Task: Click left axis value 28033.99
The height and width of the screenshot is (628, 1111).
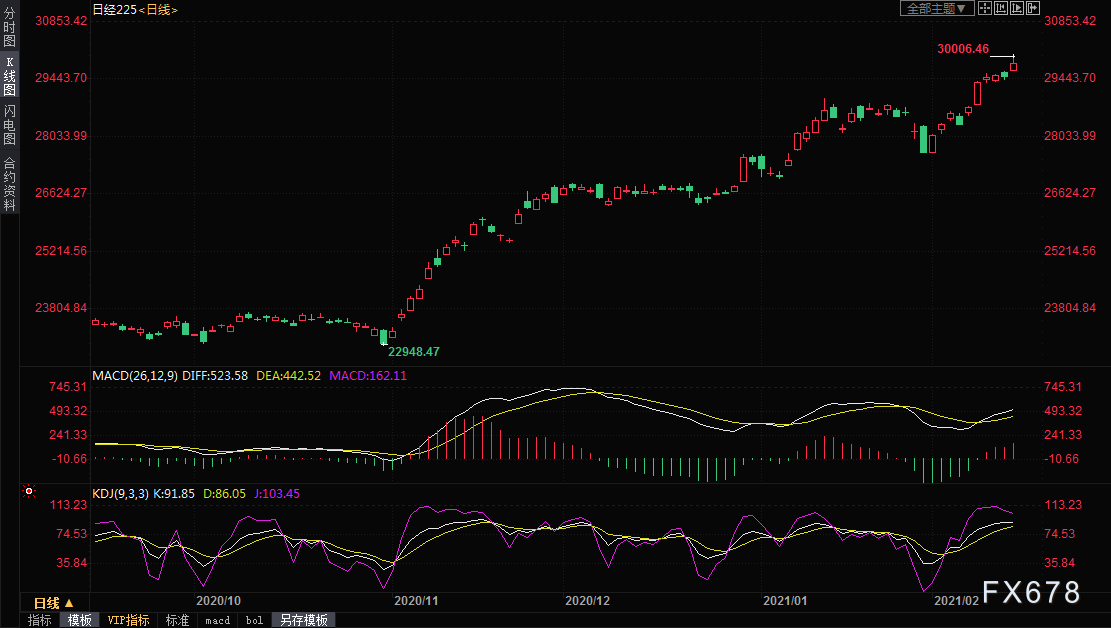Action: pos(62,135)
